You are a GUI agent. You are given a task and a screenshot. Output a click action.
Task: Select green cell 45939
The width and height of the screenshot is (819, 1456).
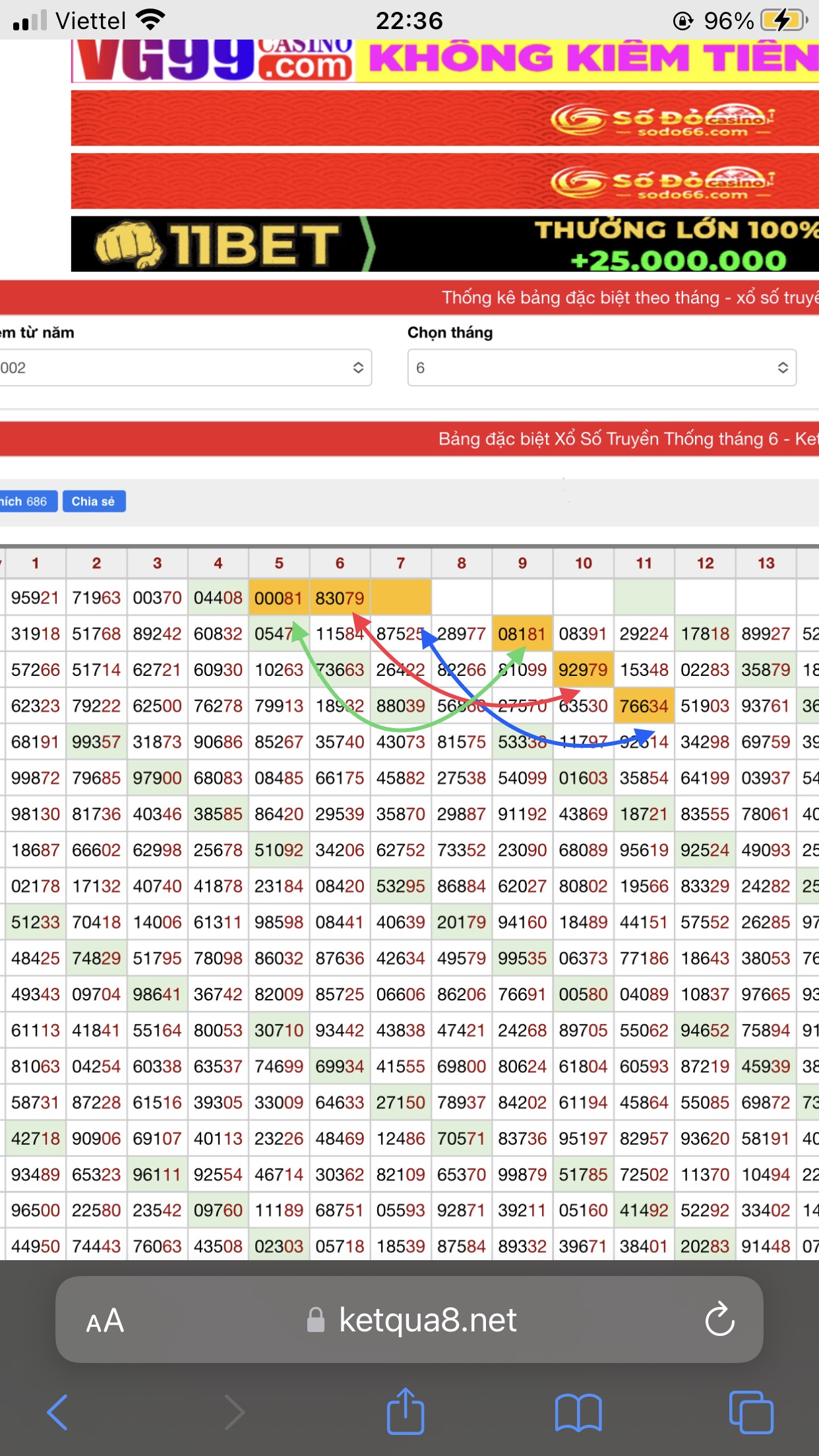pos(766,1066)
